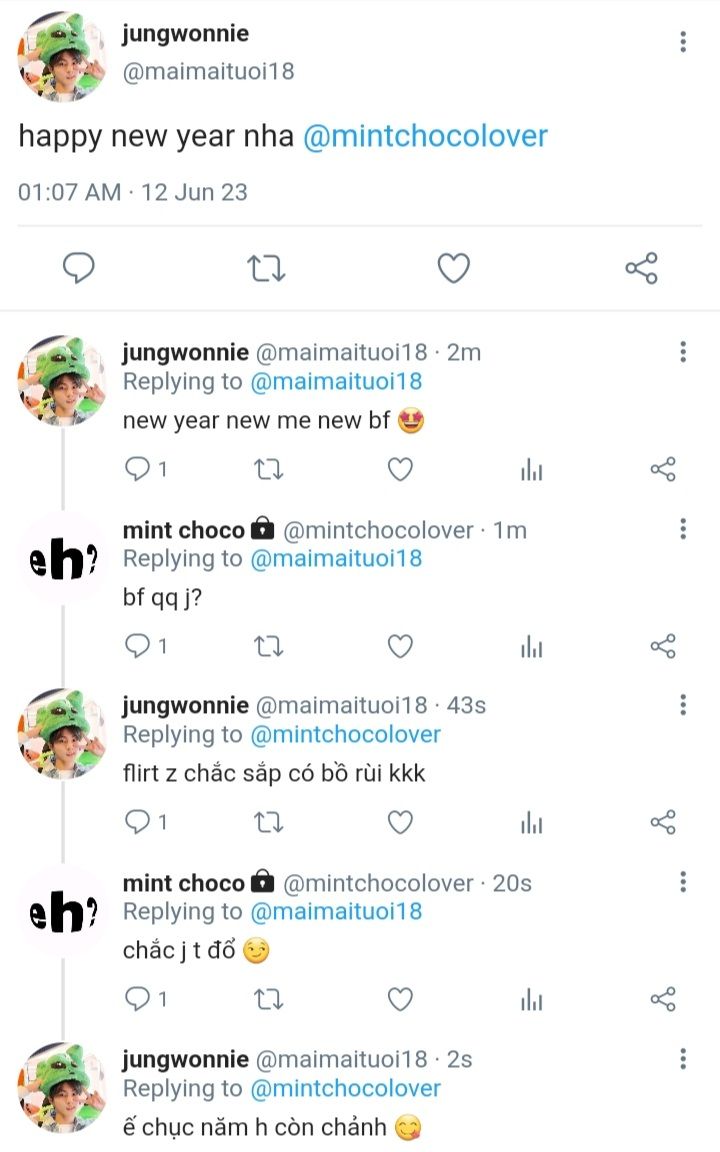This screenshot has height=1152, width=720.
Task: Open jungwonnie's avatar on the main tweet
Action: (62, 57)
